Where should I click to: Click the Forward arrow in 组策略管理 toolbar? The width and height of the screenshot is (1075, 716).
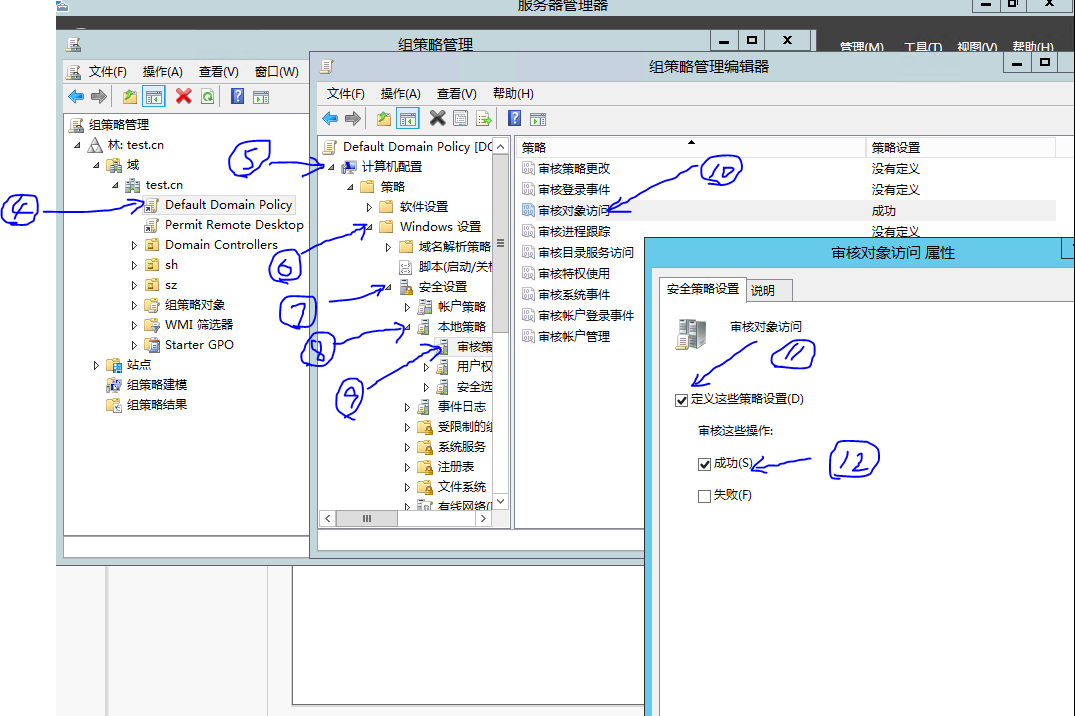[x=98, y=96]
